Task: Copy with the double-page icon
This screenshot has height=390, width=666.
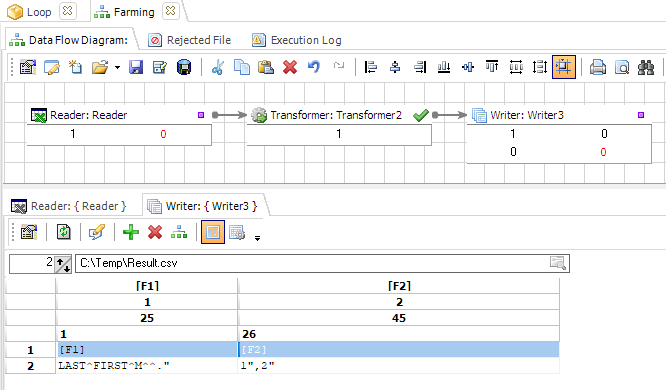Action: click(242, 67)
